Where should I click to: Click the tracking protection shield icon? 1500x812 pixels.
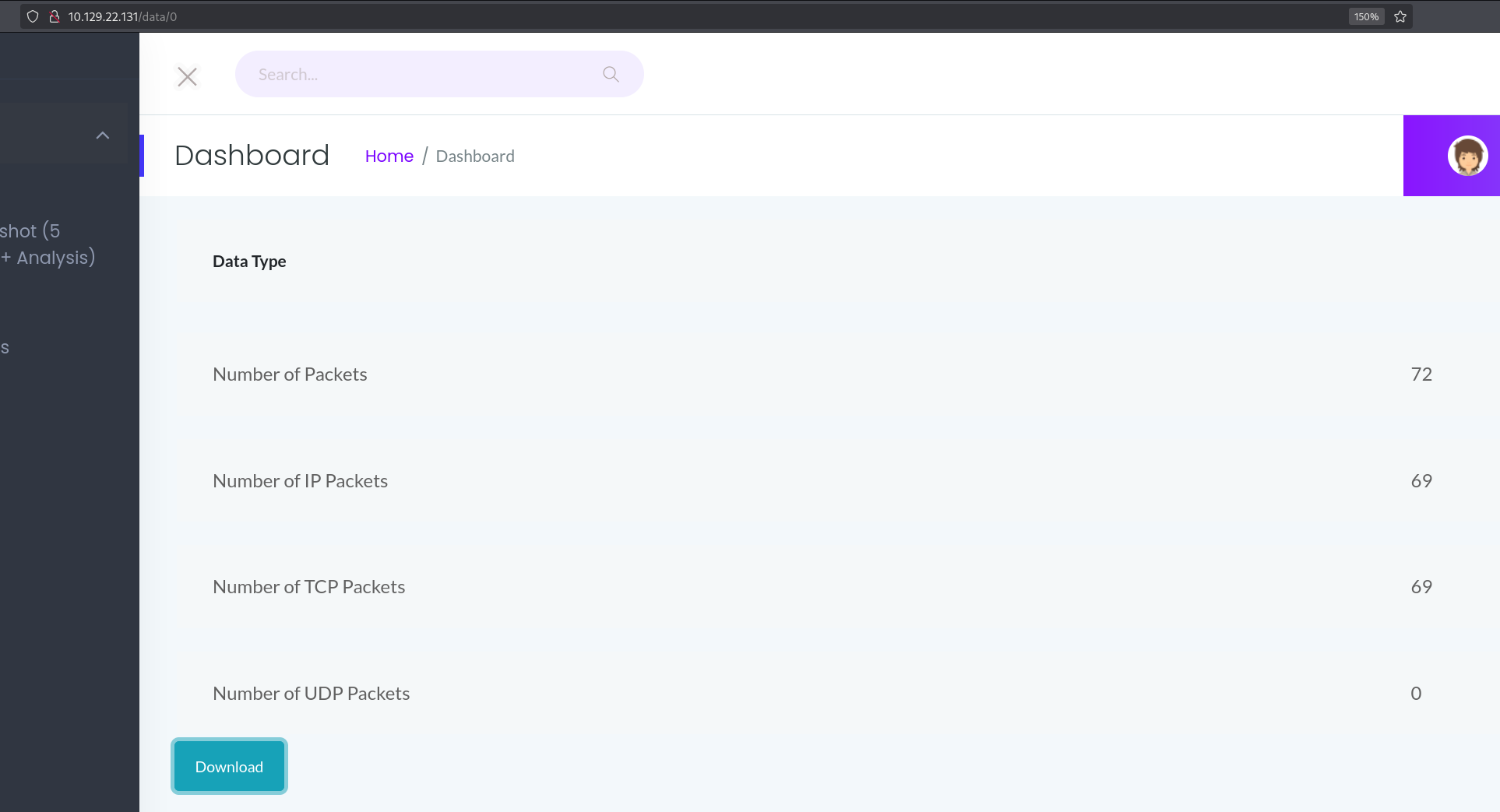[33, 16]
